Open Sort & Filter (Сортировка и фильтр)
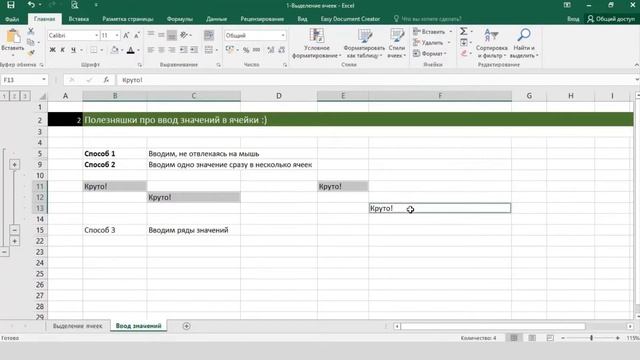Viewport: 640px width, 360px height. coord(491,43)
